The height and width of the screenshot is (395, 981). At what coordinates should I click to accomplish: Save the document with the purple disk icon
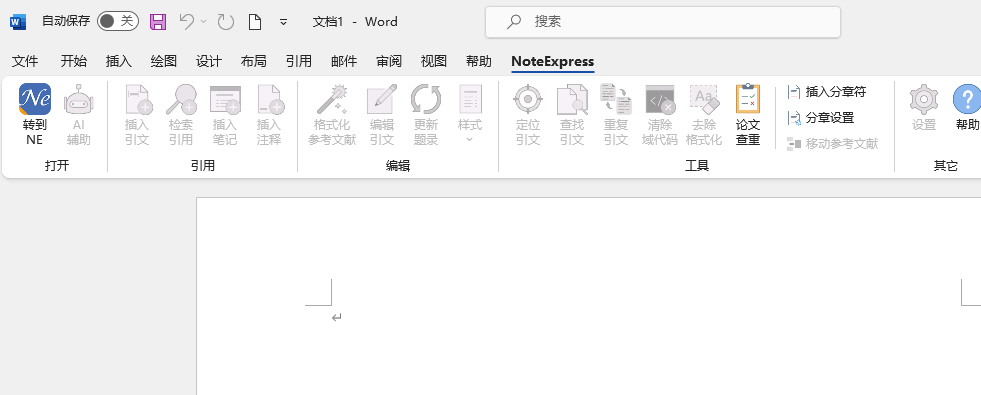(158, 22)
